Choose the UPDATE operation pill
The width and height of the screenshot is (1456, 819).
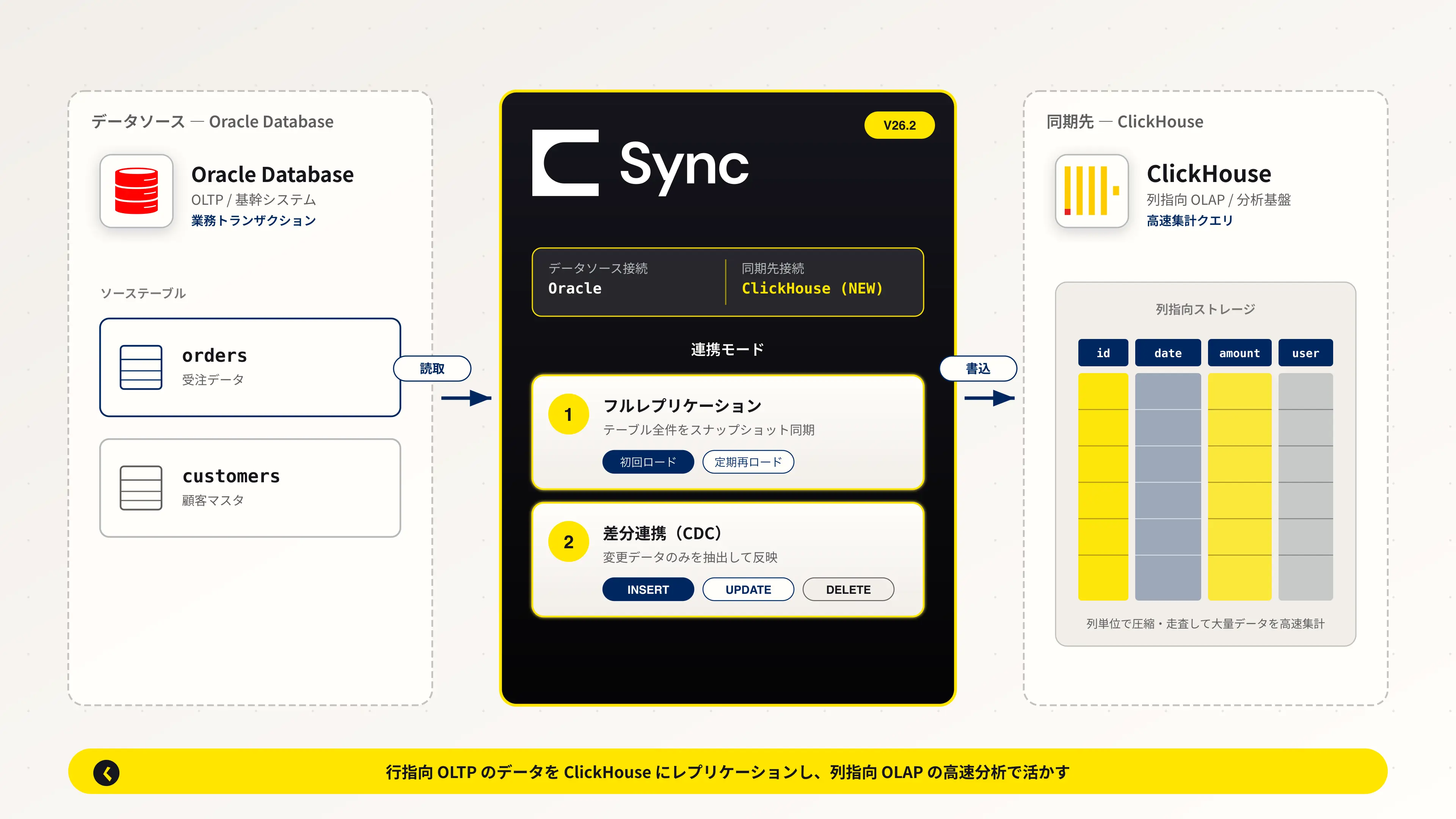coord(748,590)
